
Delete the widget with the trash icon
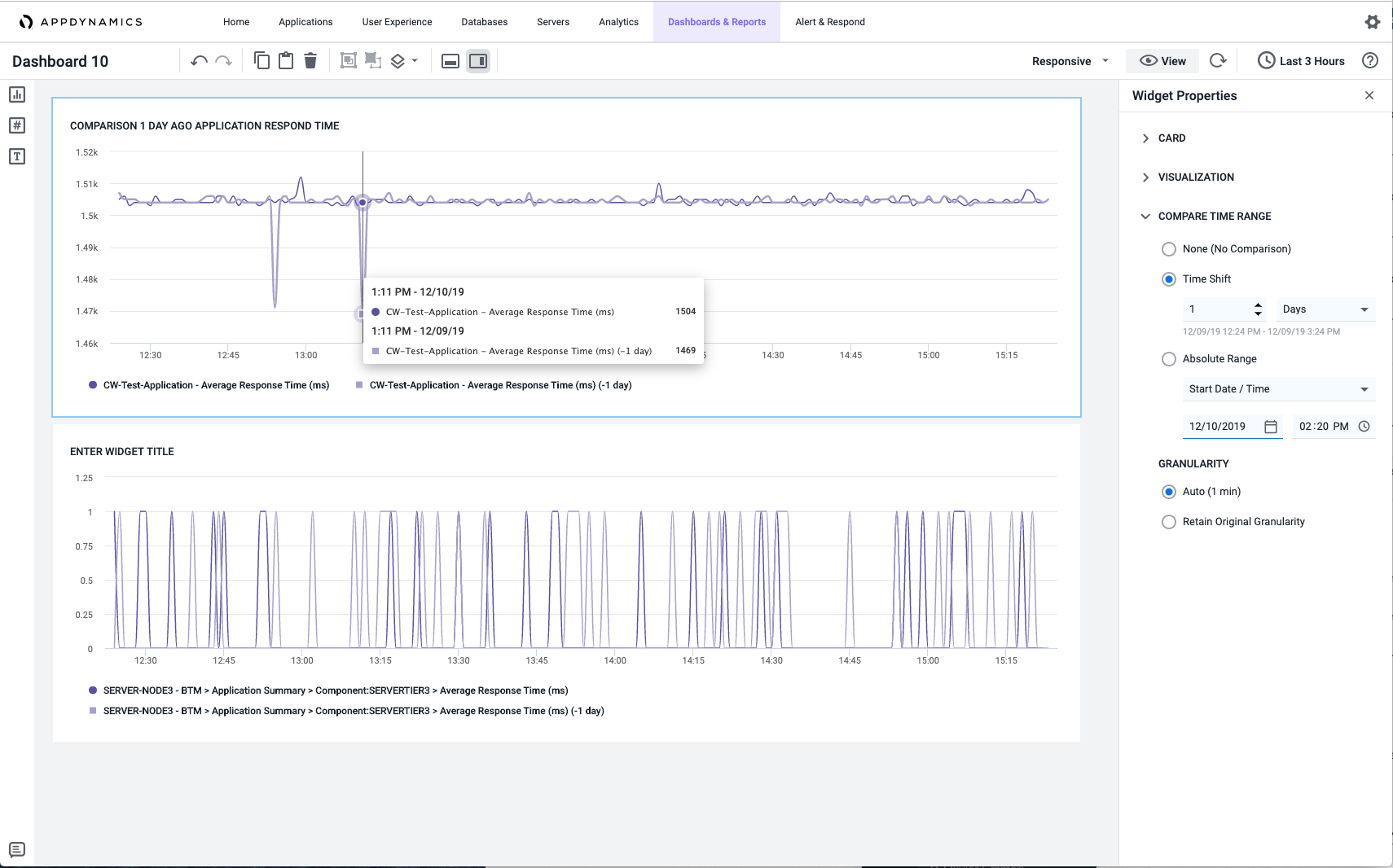[x=310, y=60]
